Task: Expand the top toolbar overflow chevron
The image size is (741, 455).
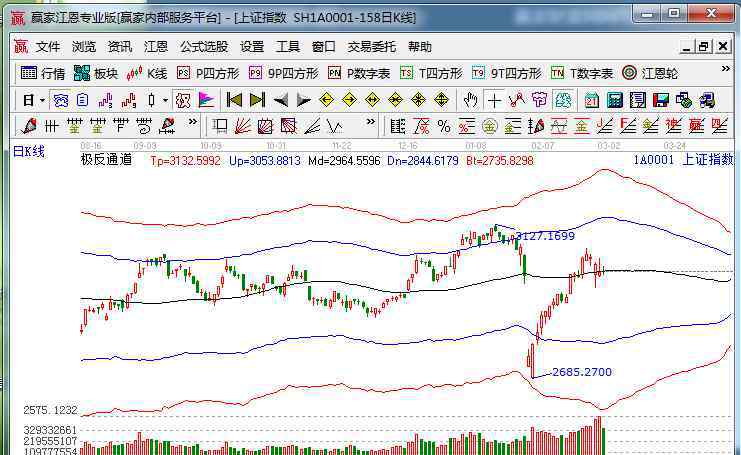Action: point(725,69)
